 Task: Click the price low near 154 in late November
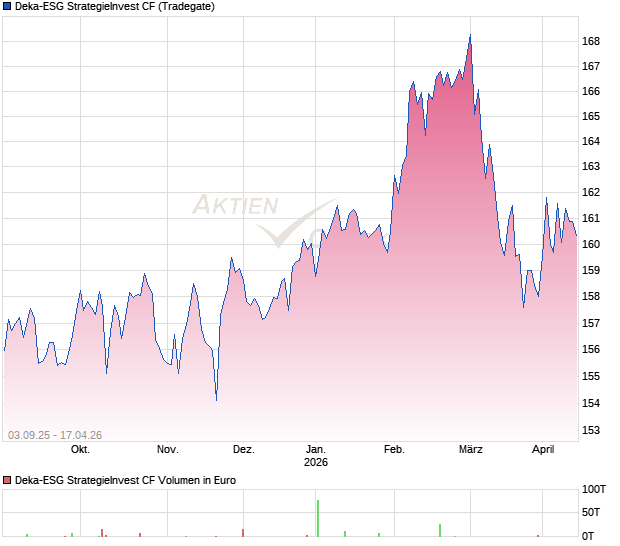tap(217, 400)
